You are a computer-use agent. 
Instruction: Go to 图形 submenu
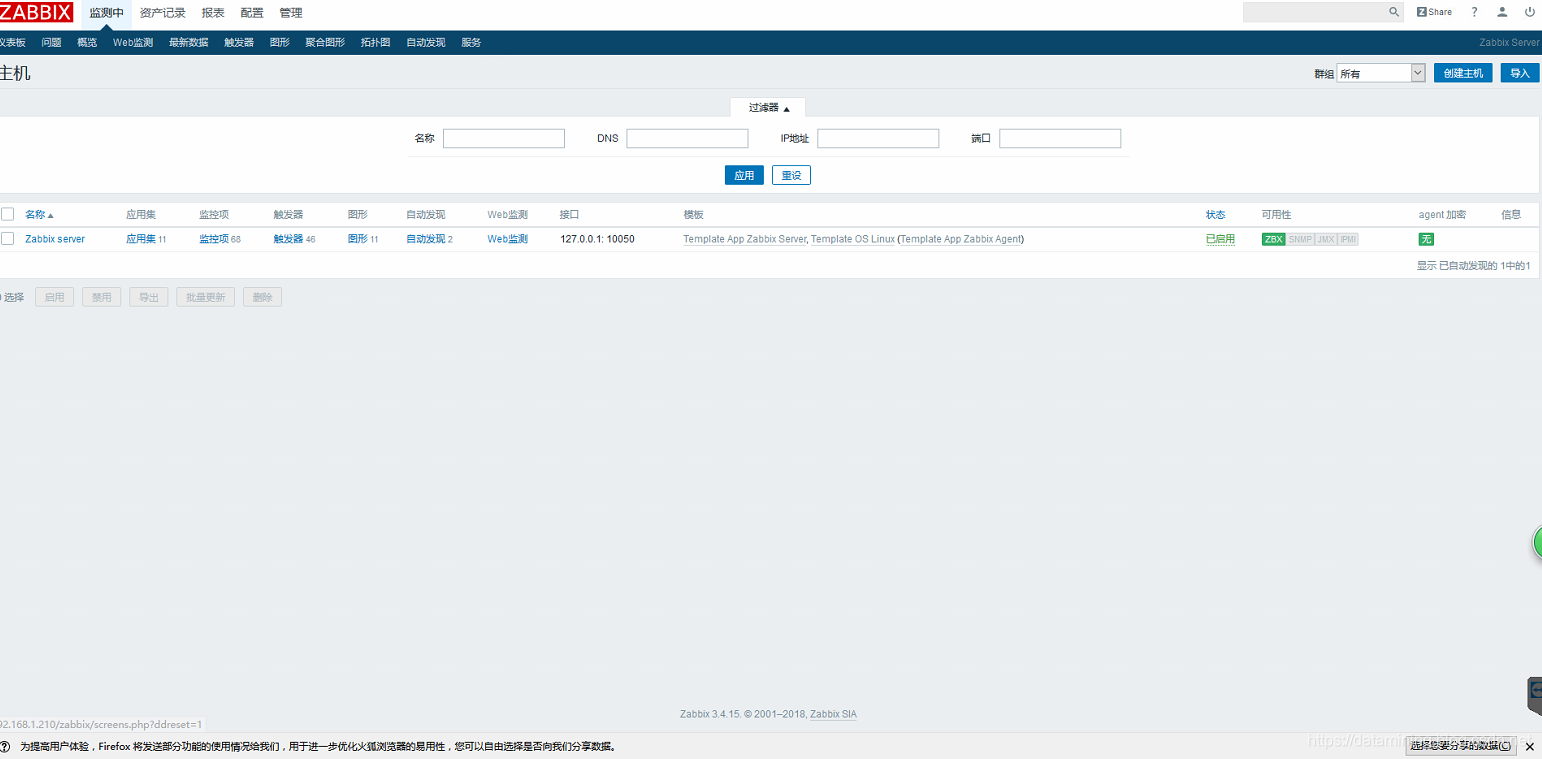point(279,42)
